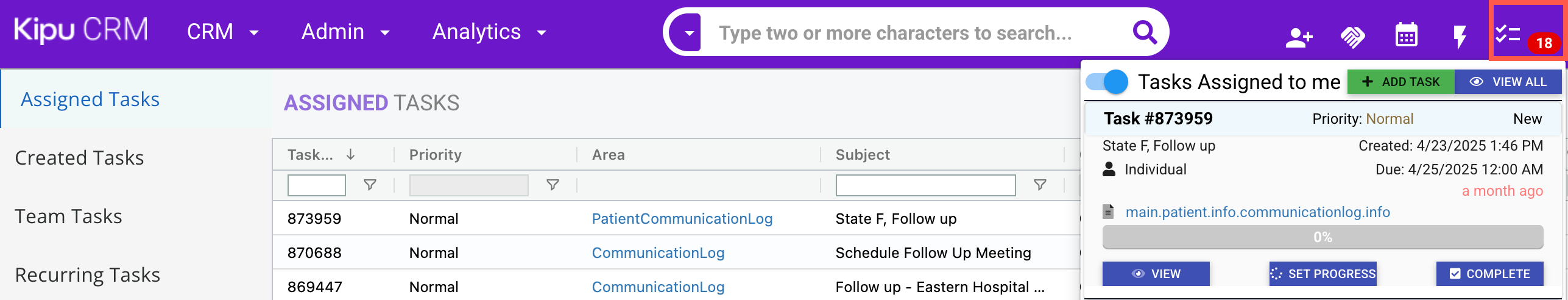Select the Team Tasks tab
Viewport: 1568px width, 300px height.
tap(68, 216)
